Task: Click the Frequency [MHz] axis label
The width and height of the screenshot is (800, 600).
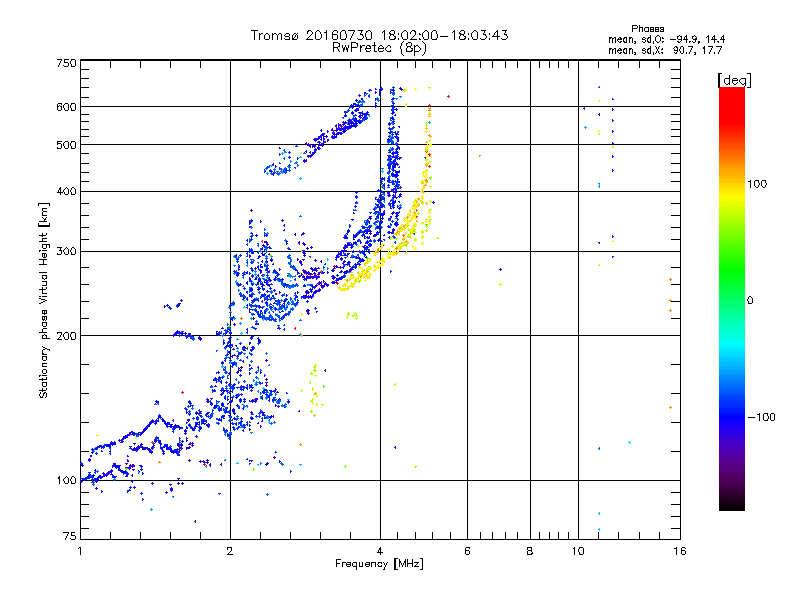Action: point(379,564)
